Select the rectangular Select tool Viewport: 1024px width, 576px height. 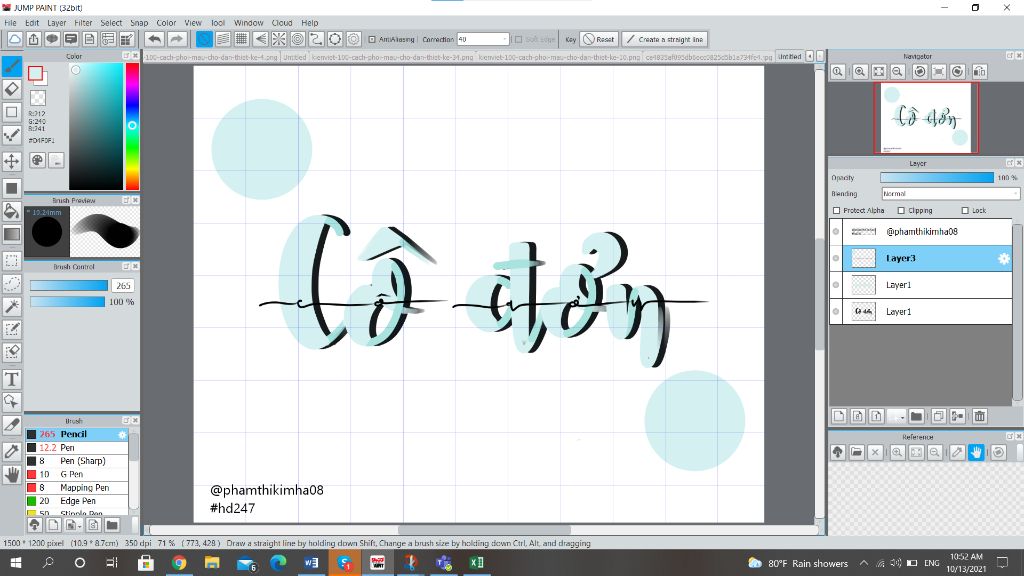point(12,261)
